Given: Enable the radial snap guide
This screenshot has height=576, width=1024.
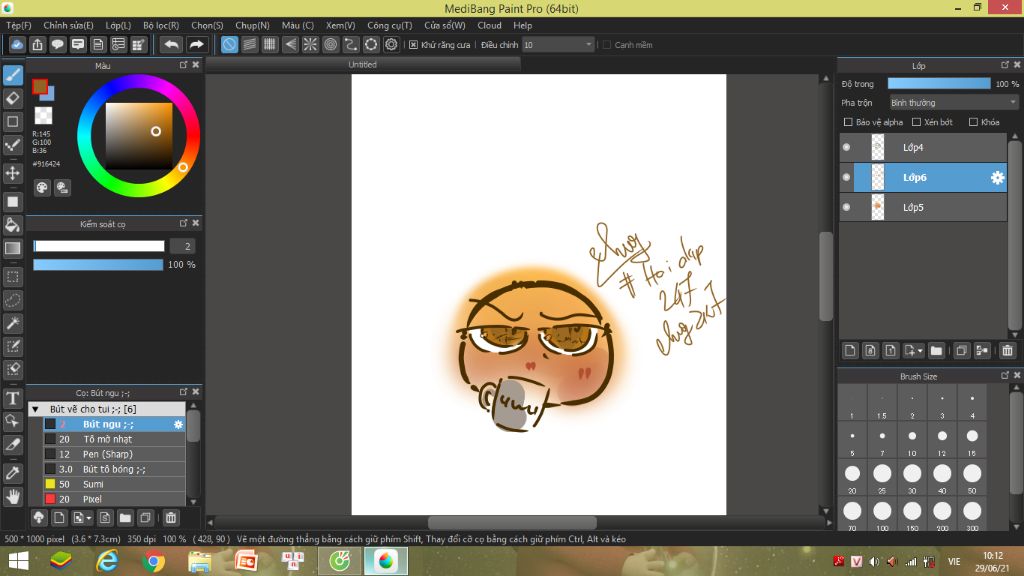Looking at the screenshot, I should pyautogui.click(x=310, y=44).
